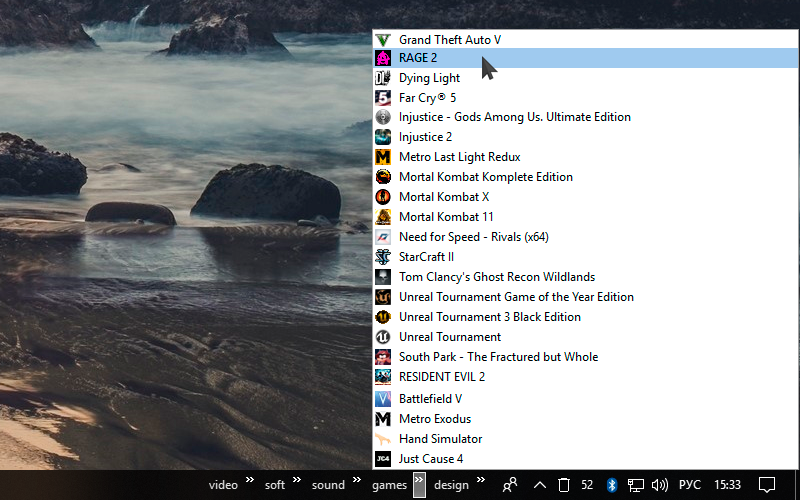Screen dimensions: 800x500
Task: Open the 15:33 clock in the taskbar
Action: (727, 485)
